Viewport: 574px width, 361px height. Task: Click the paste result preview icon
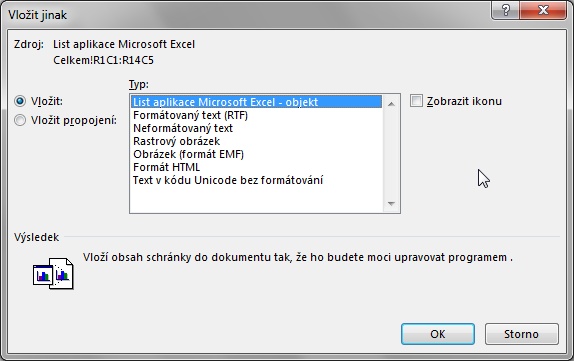click(x=53, y=274)
